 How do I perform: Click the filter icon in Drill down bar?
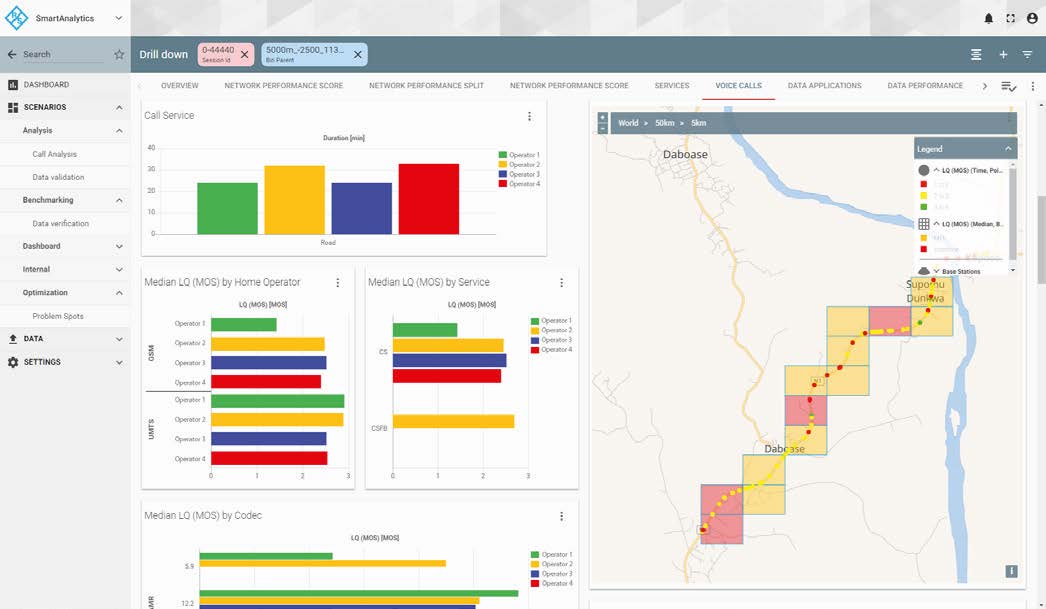1027,54
